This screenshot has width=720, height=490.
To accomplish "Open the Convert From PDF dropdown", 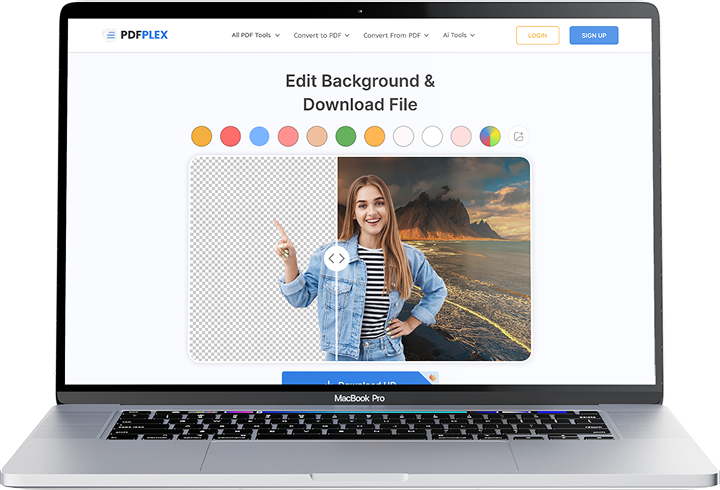I will 396,35.
